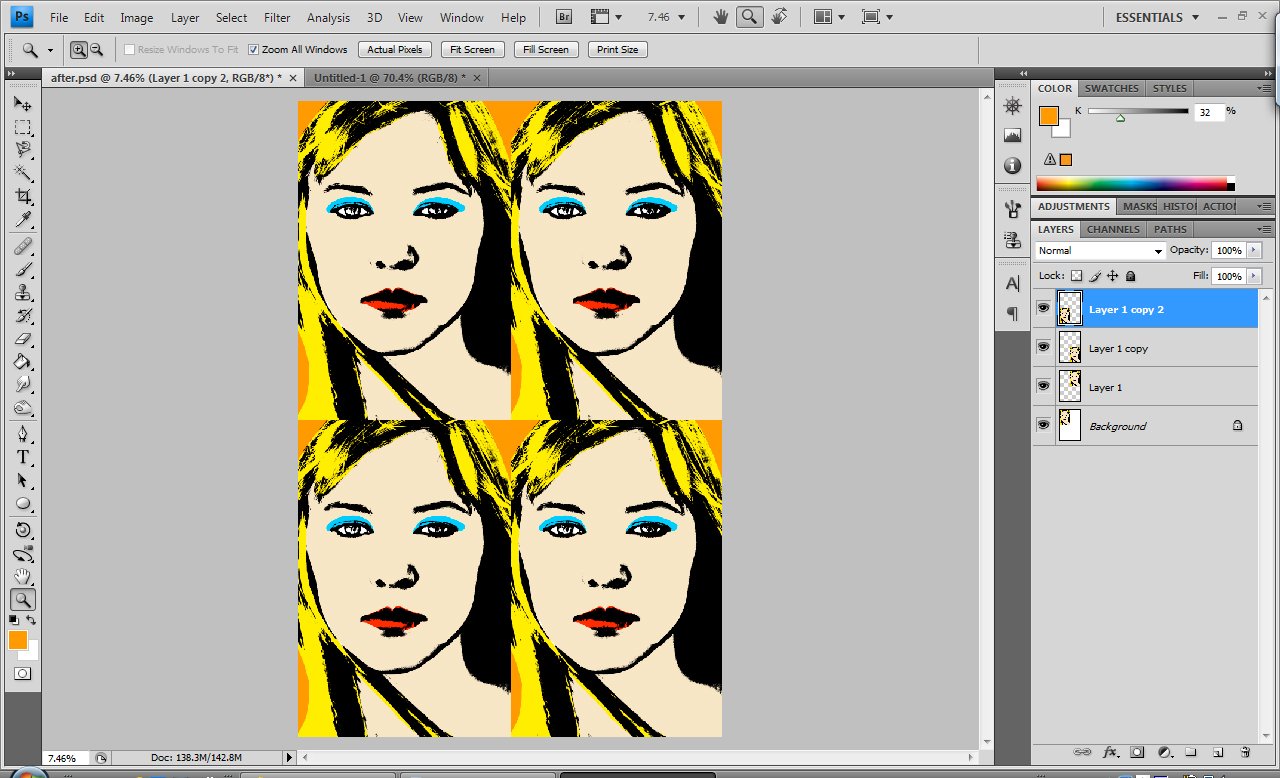The height and width of the screenshot is (778, 1280).
Task: Open the Filter menu
Action: (x=277, y=18)
